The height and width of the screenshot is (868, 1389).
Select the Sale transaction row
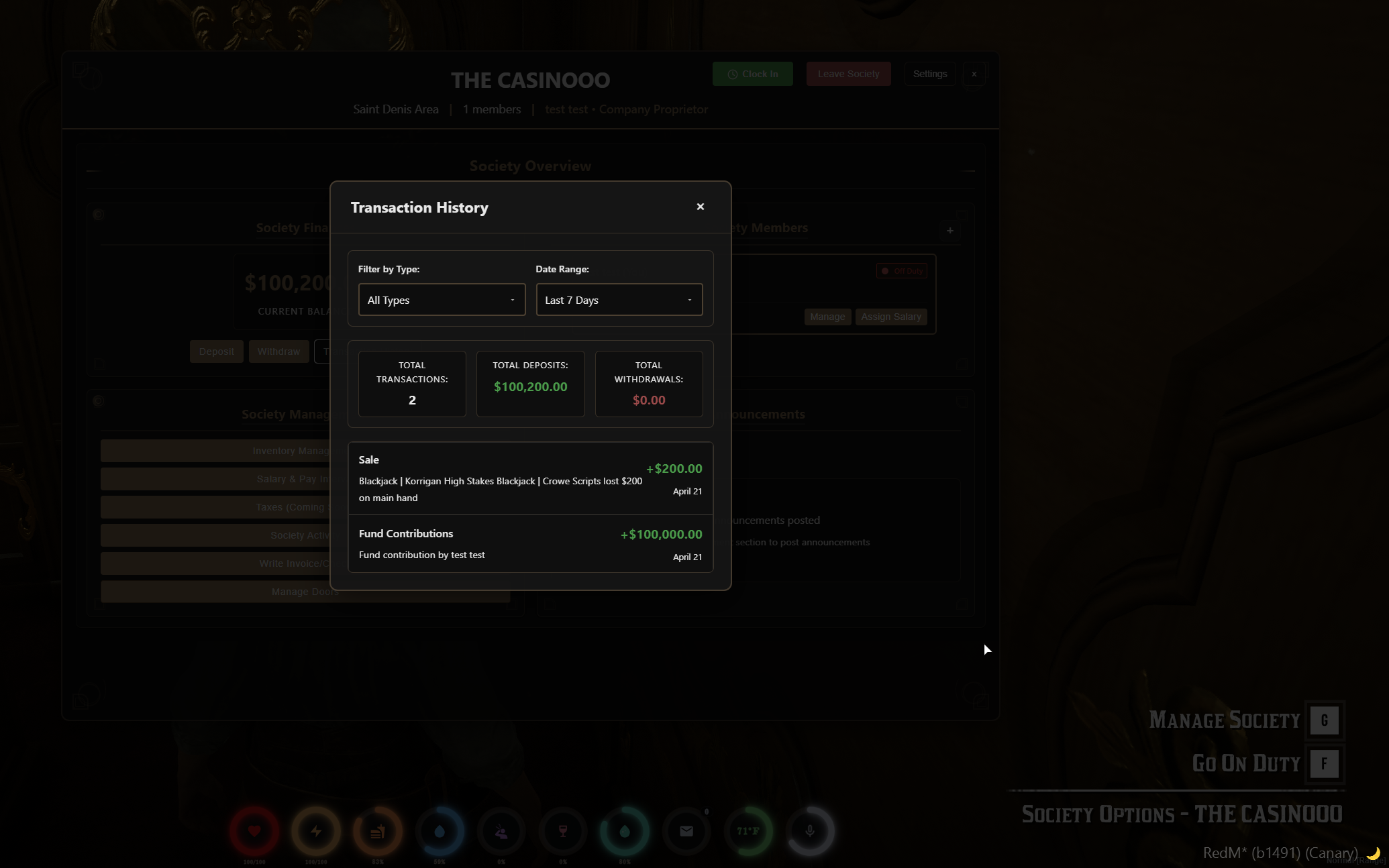click(x=530, y=478)
